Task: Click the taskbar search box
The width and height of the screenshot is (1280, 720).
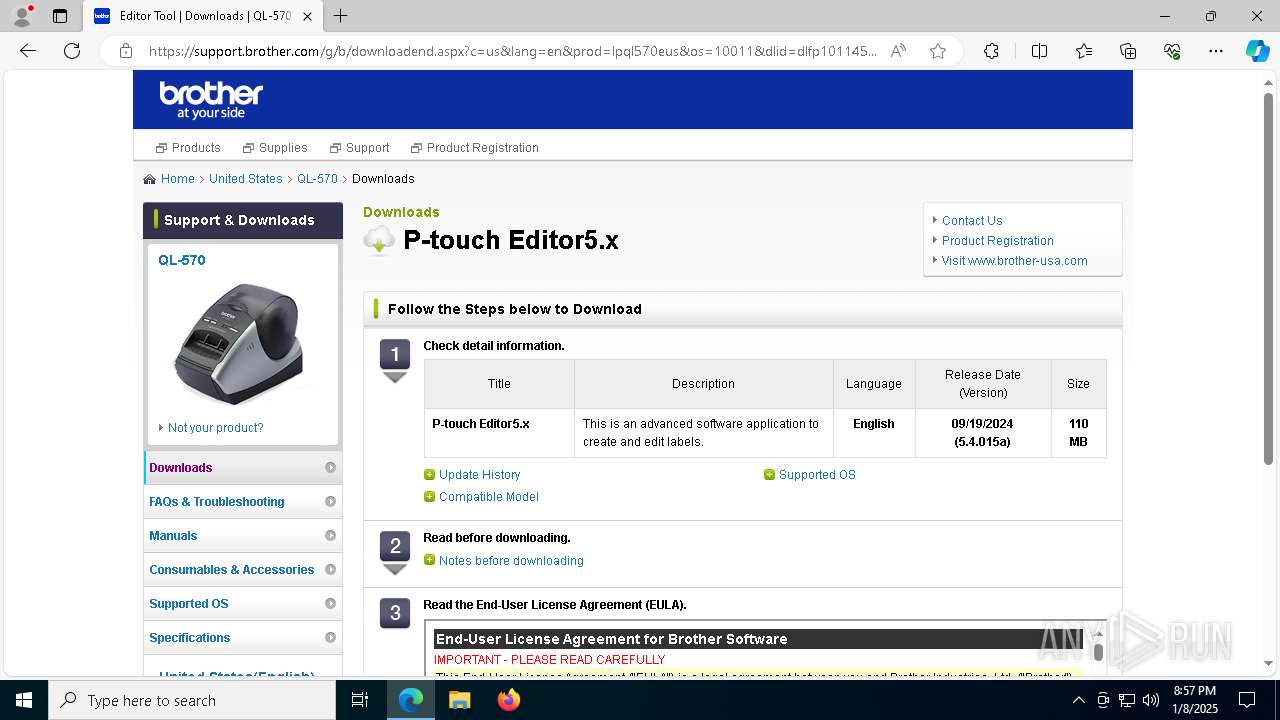Action: [192, 700]
